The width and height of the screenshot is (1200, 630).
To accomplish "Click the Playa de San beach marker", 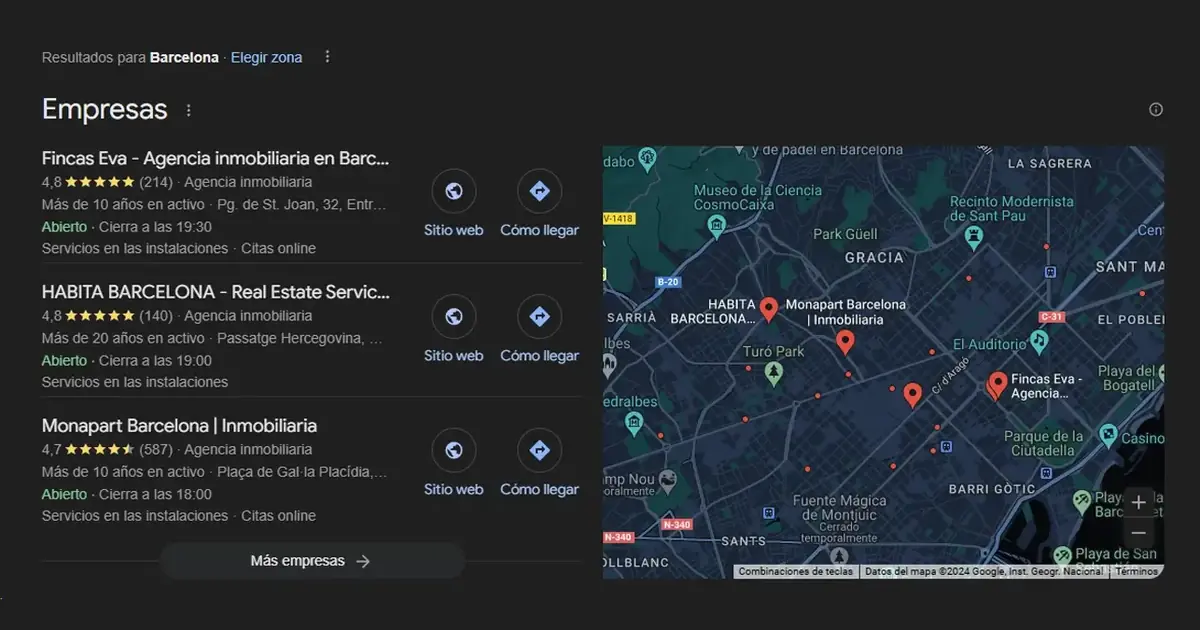I will point(1063,555).
